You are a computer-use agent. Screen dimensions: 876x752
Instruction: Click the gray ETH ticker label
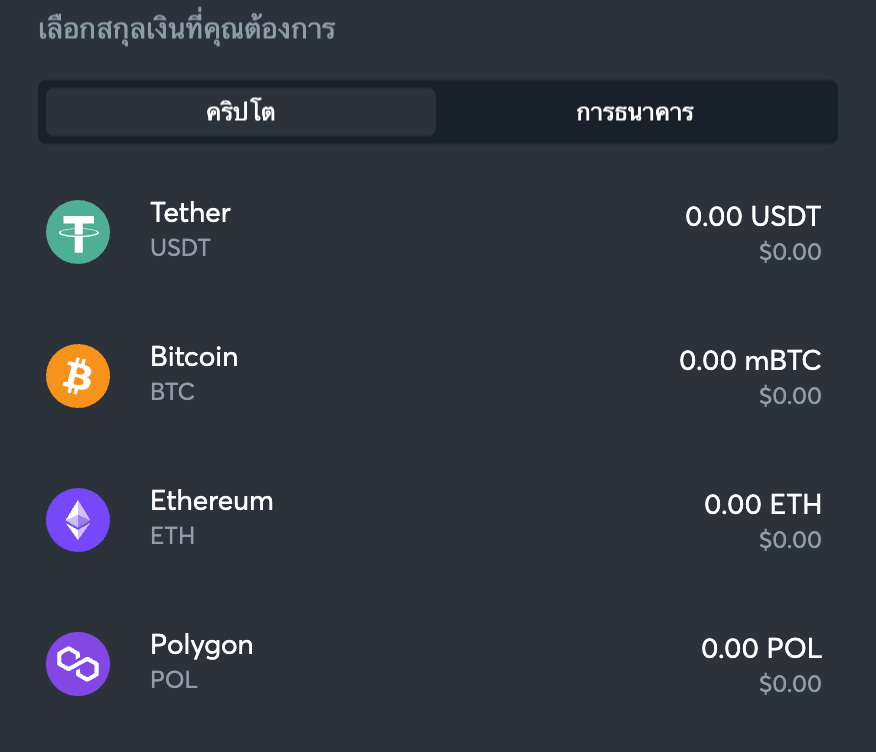click(x=172, y=536)
